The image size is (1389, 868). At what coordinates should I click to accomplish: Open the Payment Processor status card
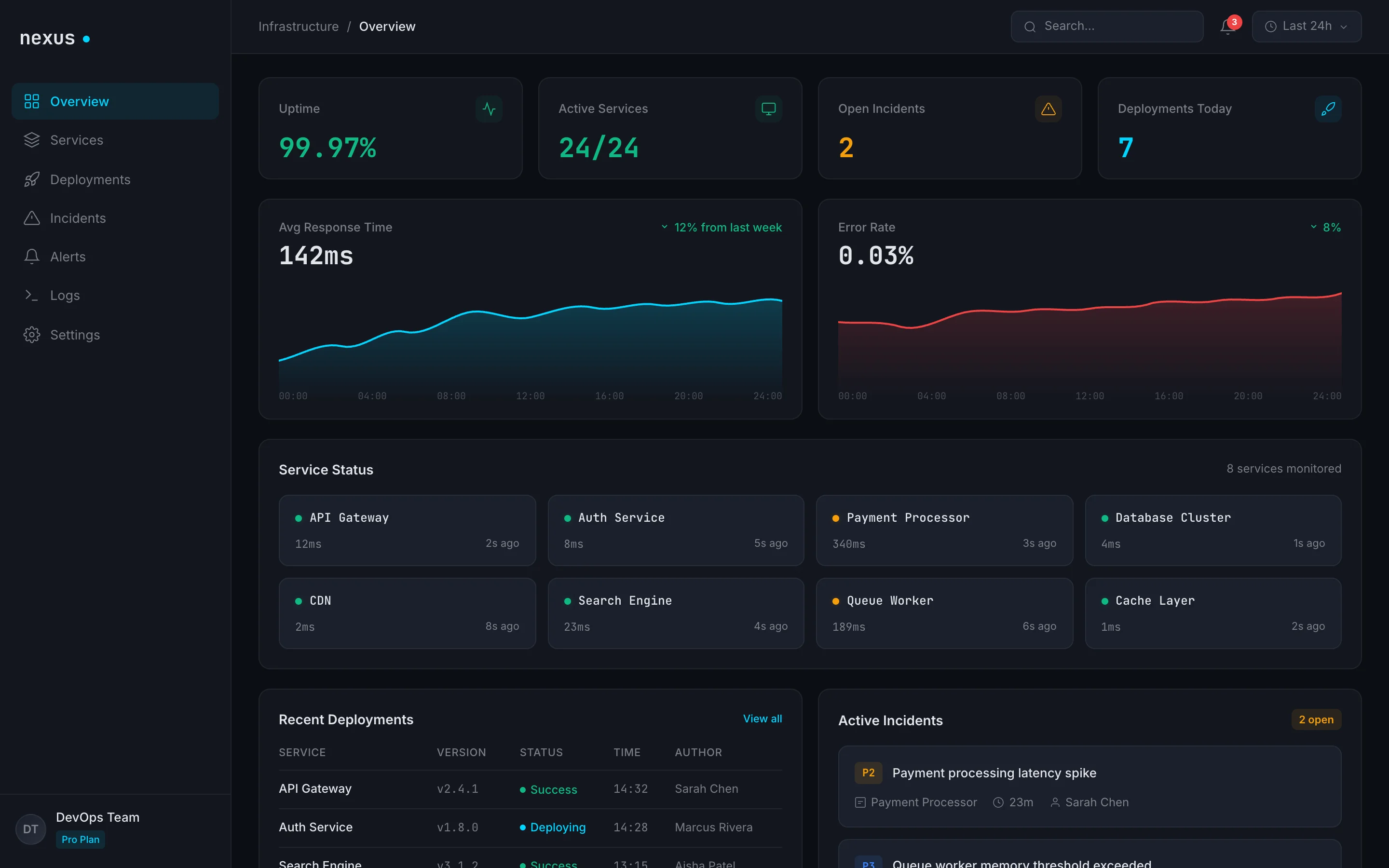[x=944, y=530]
